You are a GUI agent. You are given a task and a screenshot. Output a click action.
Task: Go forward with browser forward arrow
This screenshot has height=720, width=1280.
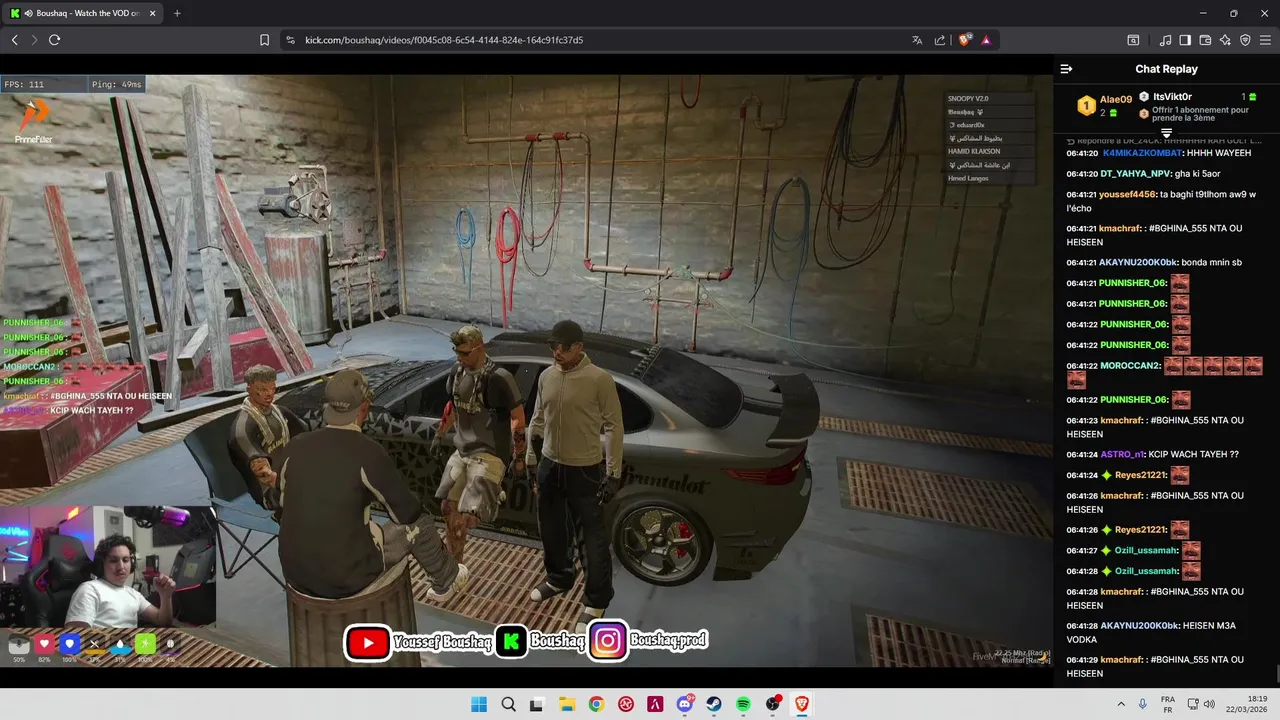pyautogui.click(x=34, y=40)
